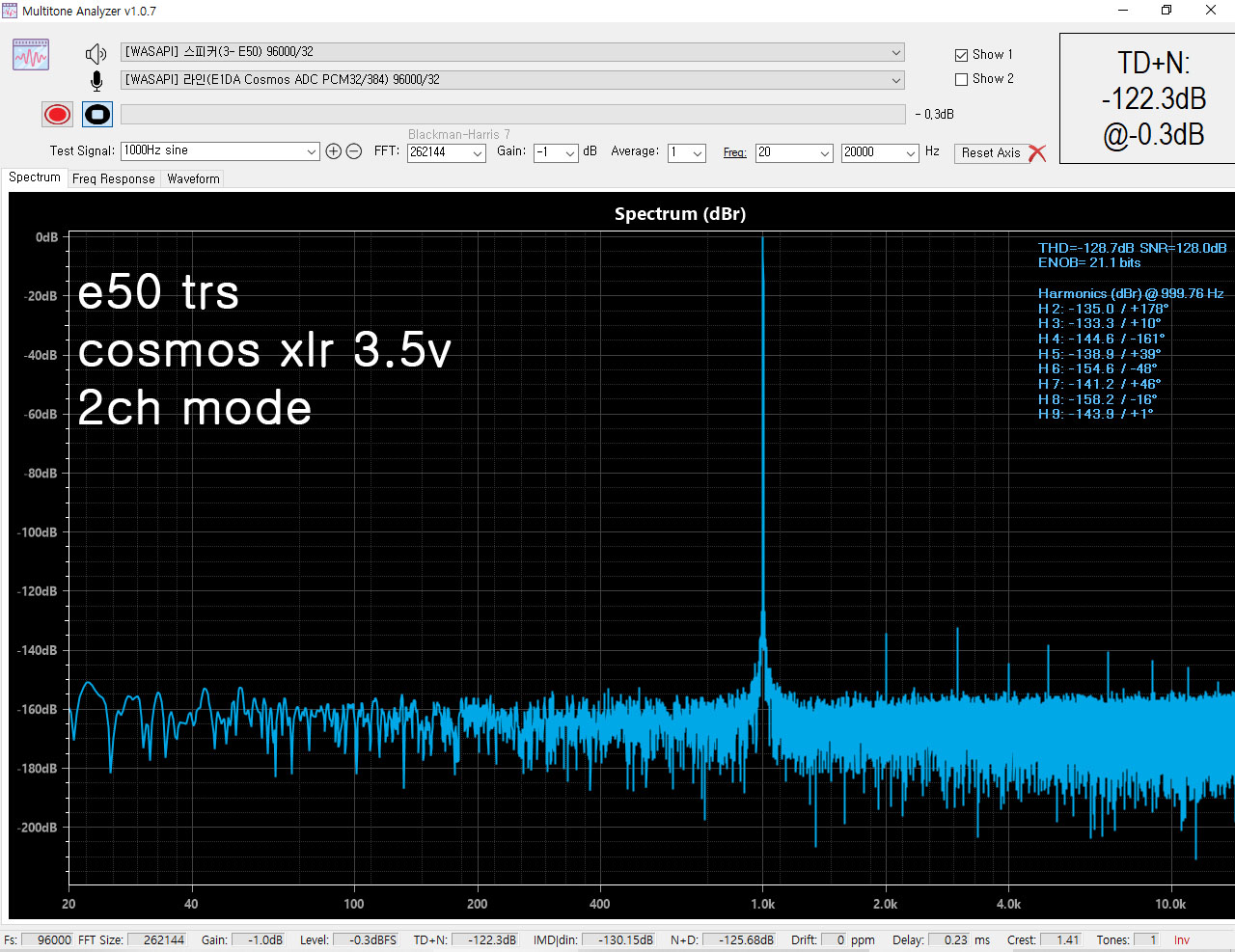Click the Crest 1.41 status field
The width and height of the screenshot is (1235, 952).
click(1061, 940)
